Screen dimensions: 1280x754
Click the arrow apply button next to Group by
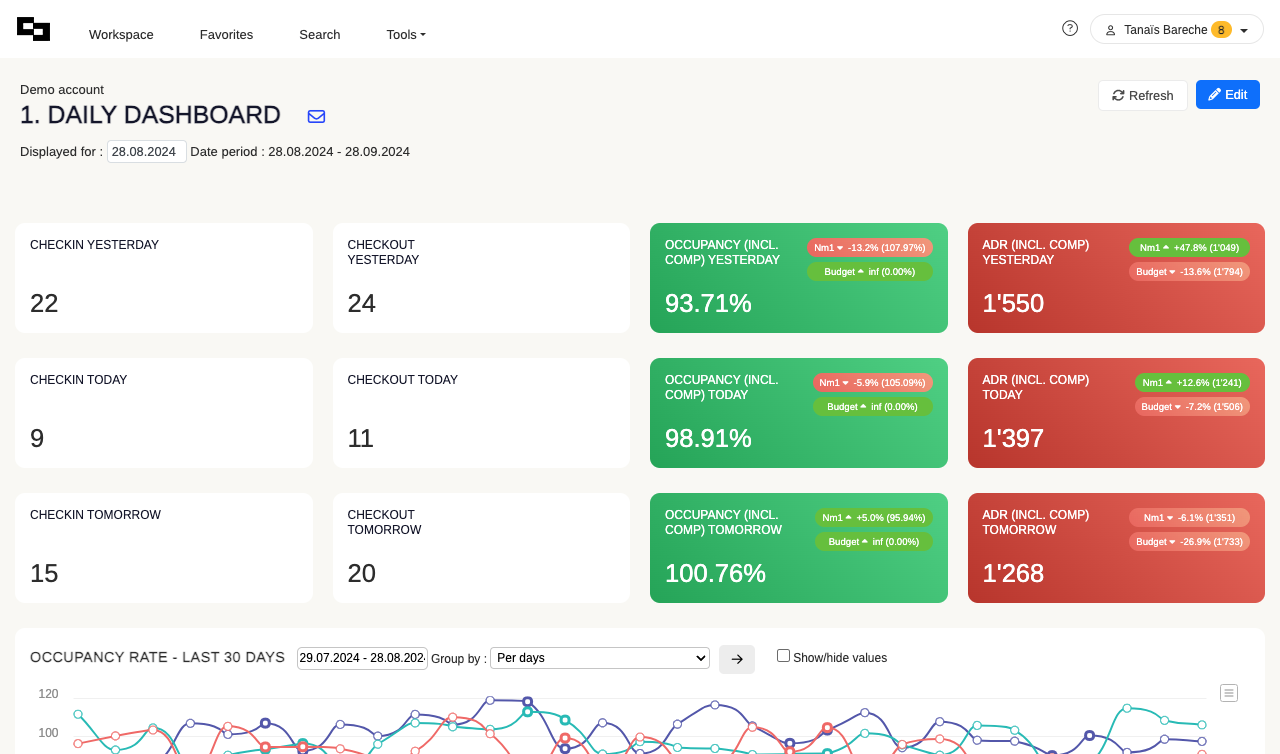pos(737,659)
